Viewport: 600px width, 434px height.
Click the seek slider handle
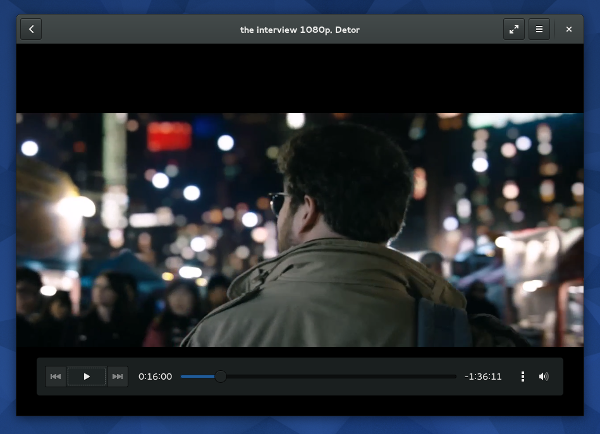coord(220,376)
